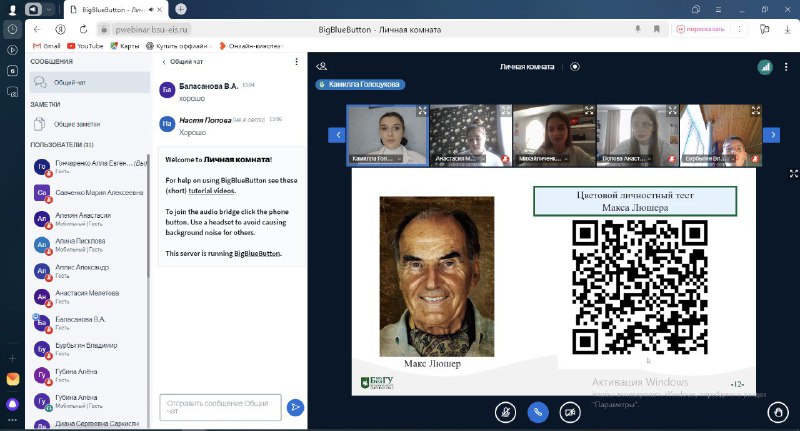Screen dimensions: 800x431
Task: Open BigBlueButton options three-dot menu
Action: pyautogui.click(x=786, y=67)
